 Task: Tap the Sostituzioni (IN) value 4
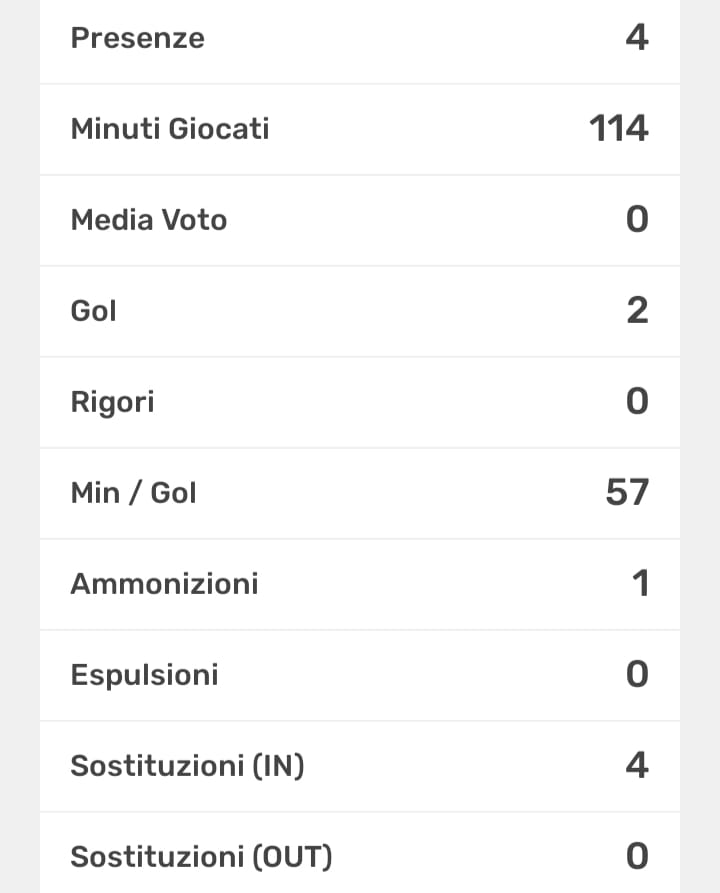(636, 766)
